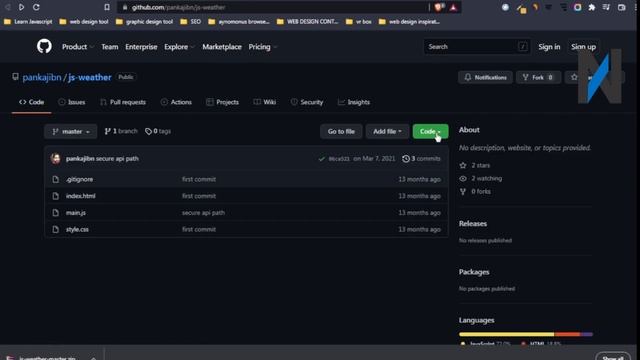Click the yellow JavaScript segment of languages bar
Viewport: 640px width, 360px height.
(x=507, y=334)
